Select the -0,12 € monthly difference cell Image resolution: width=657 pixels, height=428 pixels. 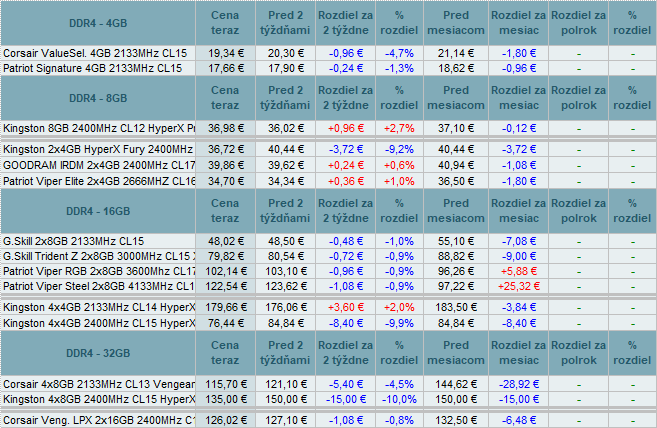coord(519,128)
